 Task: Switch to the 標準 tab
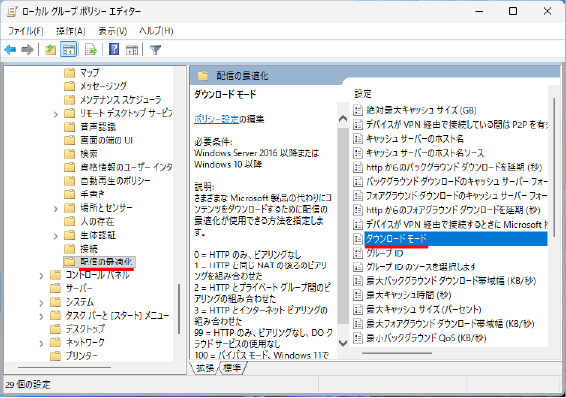232,368
